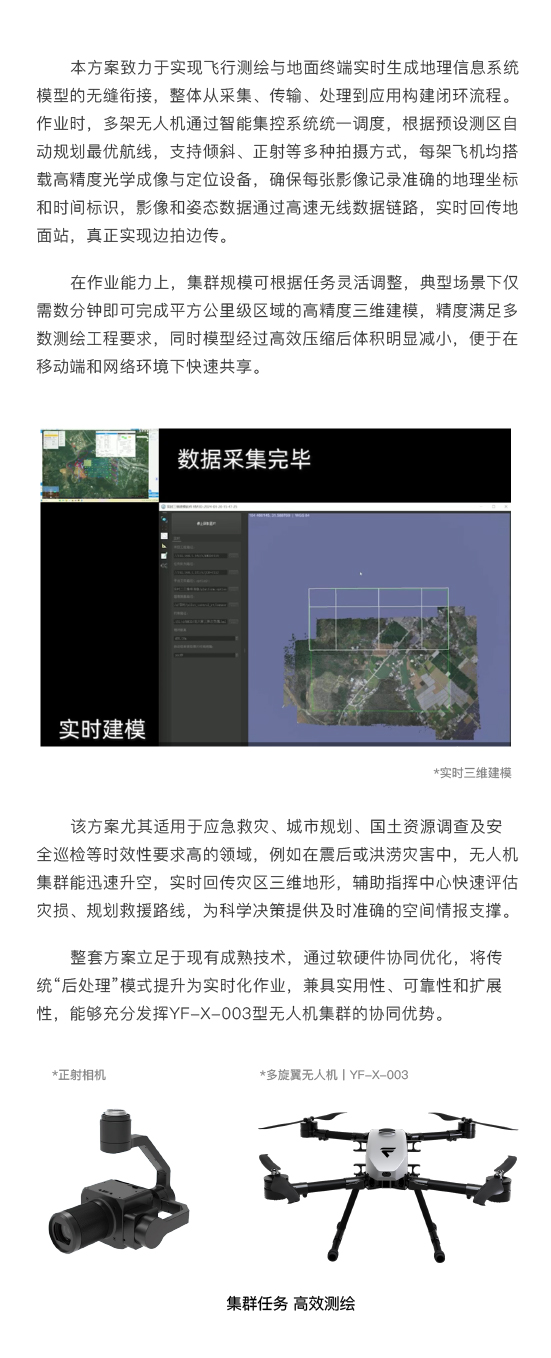Screen dimensions: 551x1358
Task: Click the 数据采集完毕 heading text
Action: (x=244, y=459)
